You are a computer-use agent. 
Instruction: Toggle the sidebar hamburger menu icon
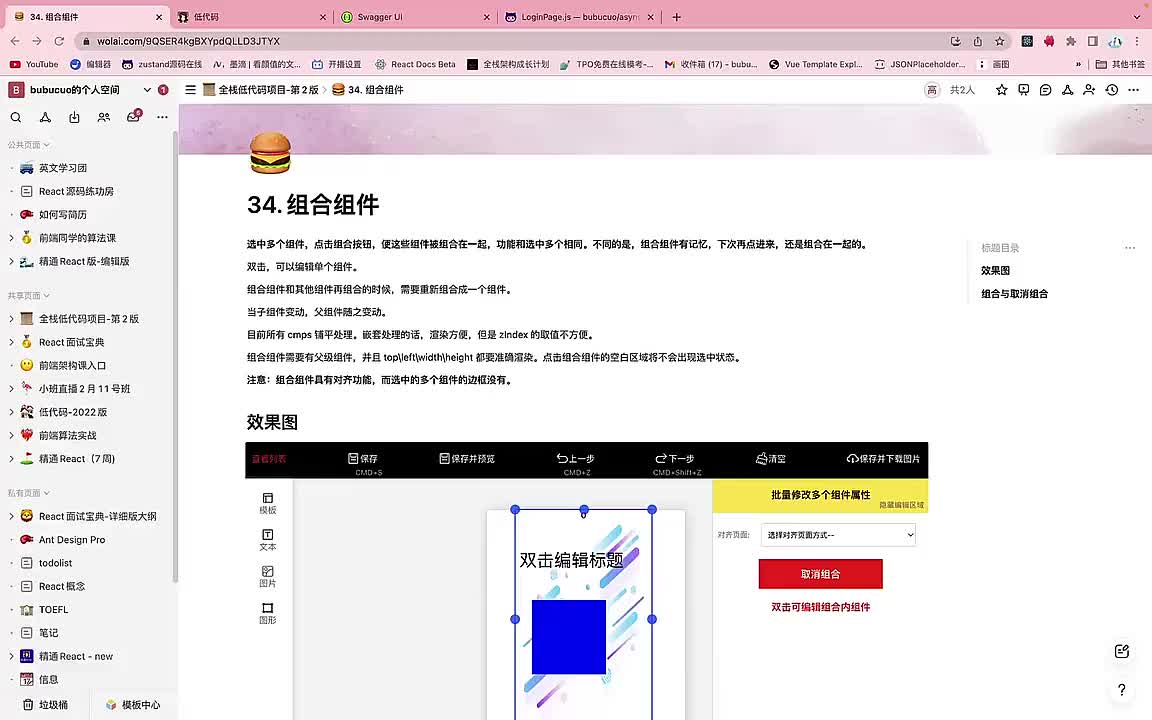(x=190, y=90)
